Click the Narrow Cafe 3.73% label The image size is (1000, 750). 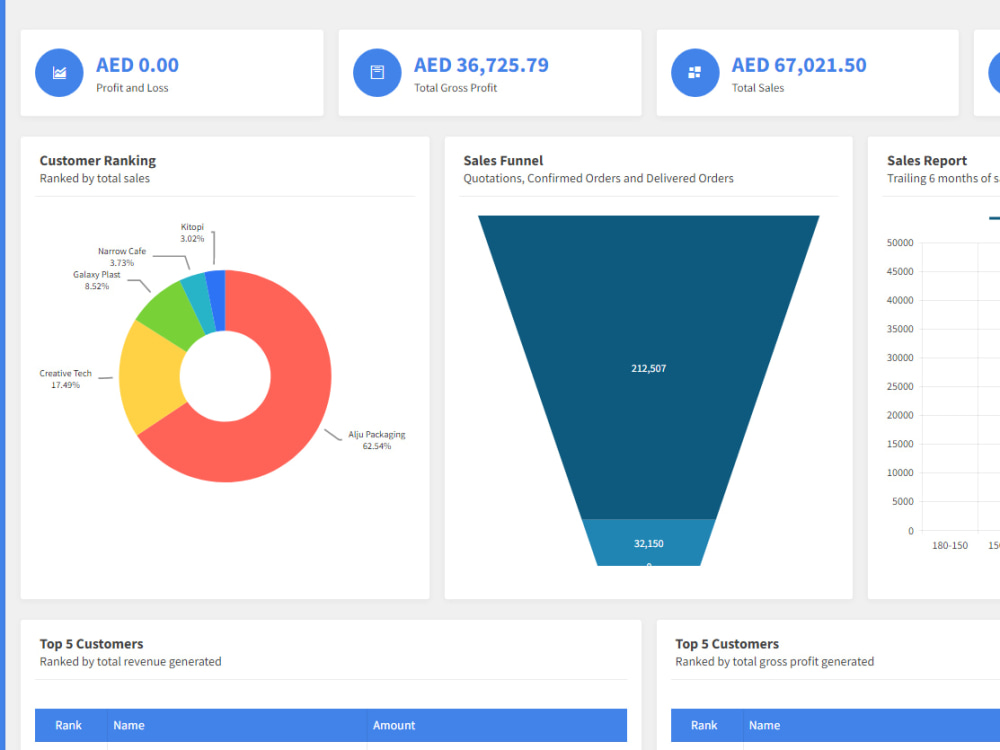pyautogui.click(x=122, y=256)
